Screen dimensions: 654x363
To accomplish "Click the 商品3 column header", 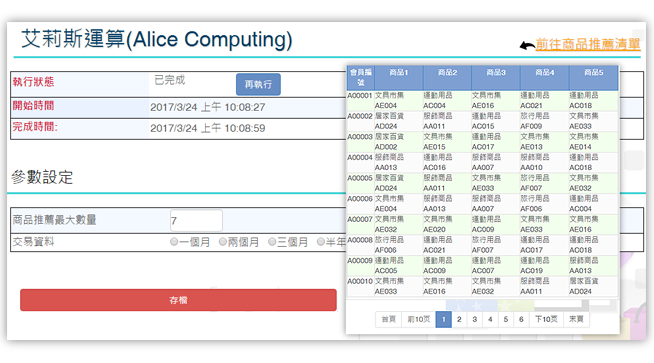I will pyautogui.click(x=496, y=78).
